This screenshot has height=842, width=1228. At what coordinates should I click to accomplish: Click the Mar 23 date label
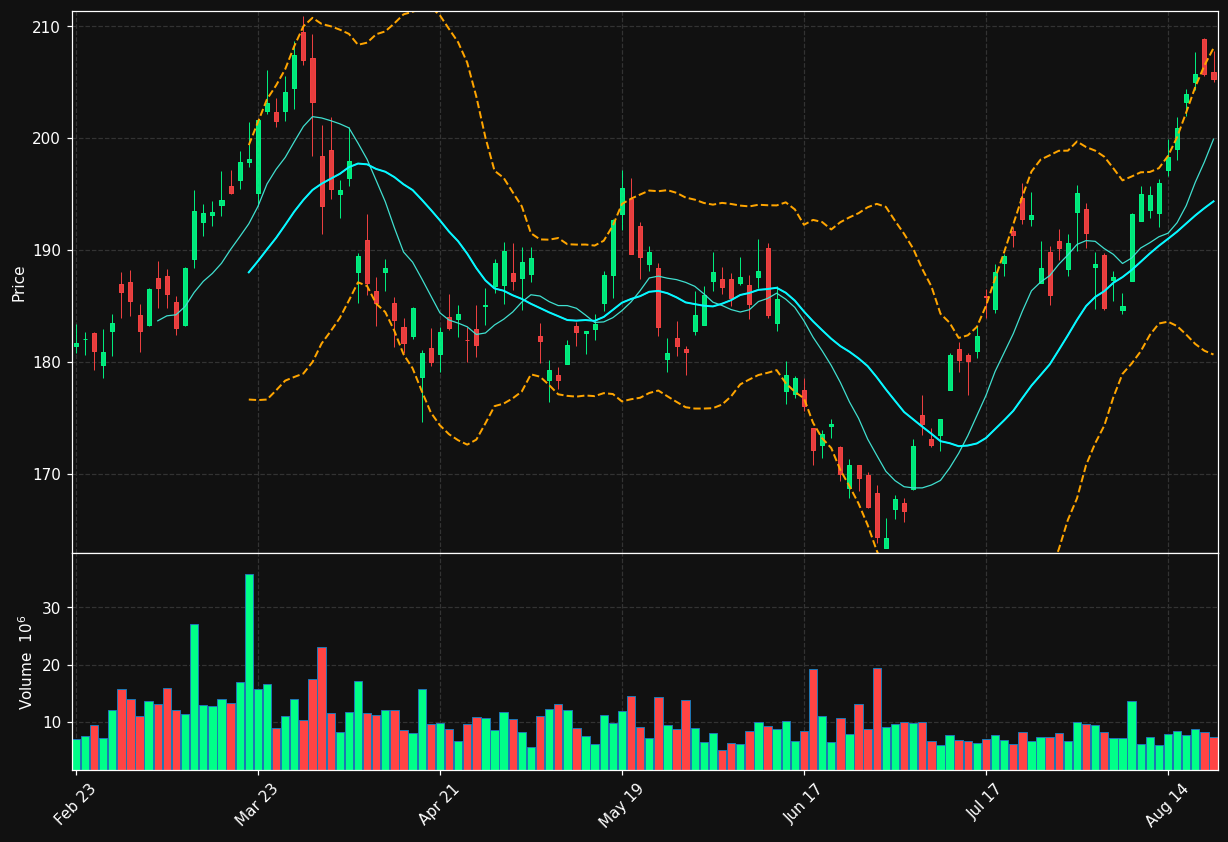tap(257, 804)
